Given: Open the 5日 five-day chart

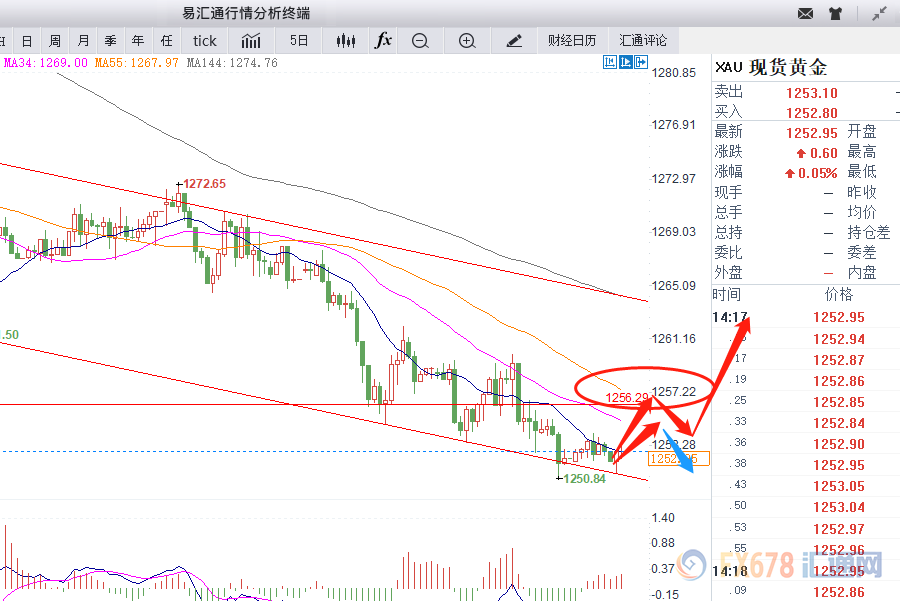Looking at the screenshot, I should pyautogui.click(x=298, y=41).
